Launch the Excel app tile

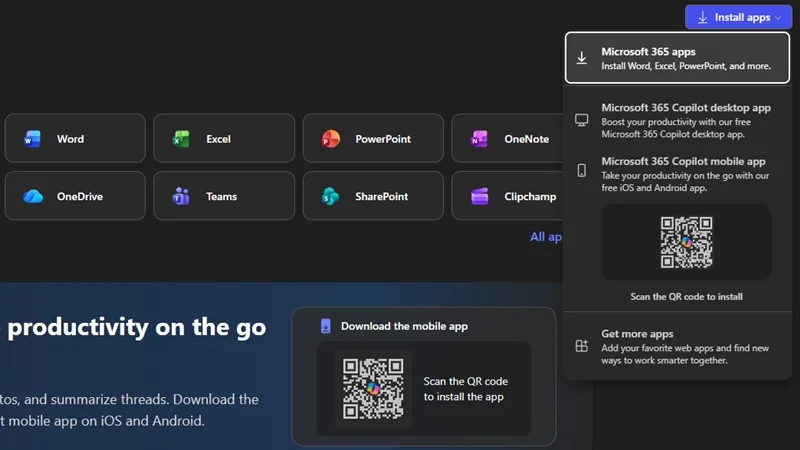(224, 138)
